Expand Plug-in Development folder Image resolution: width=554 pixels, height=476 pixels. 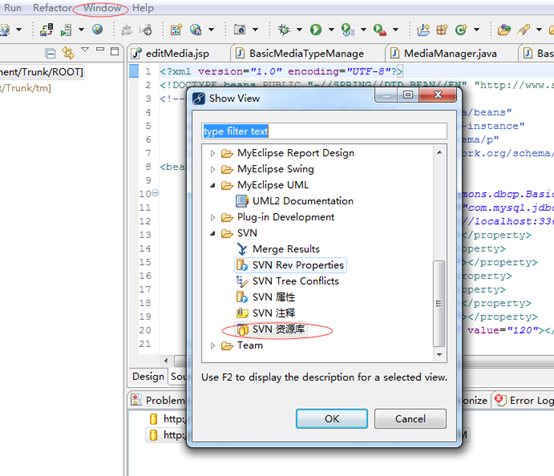point(212,218)
